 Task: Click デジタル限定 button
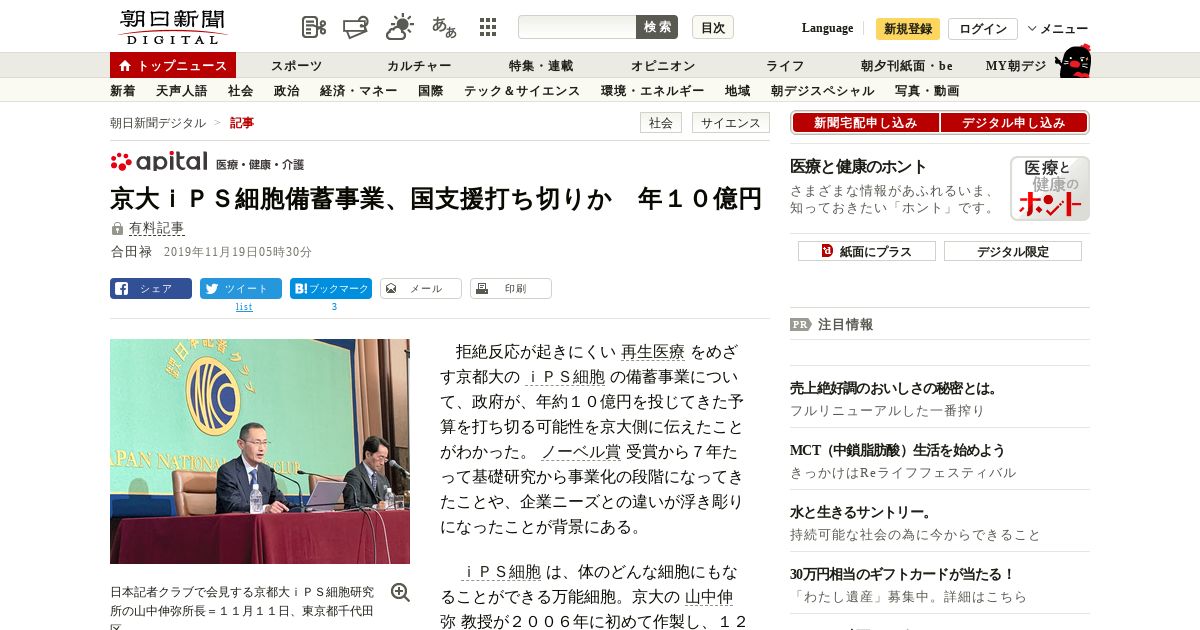pyautogui.click(x=1013, y=251)
